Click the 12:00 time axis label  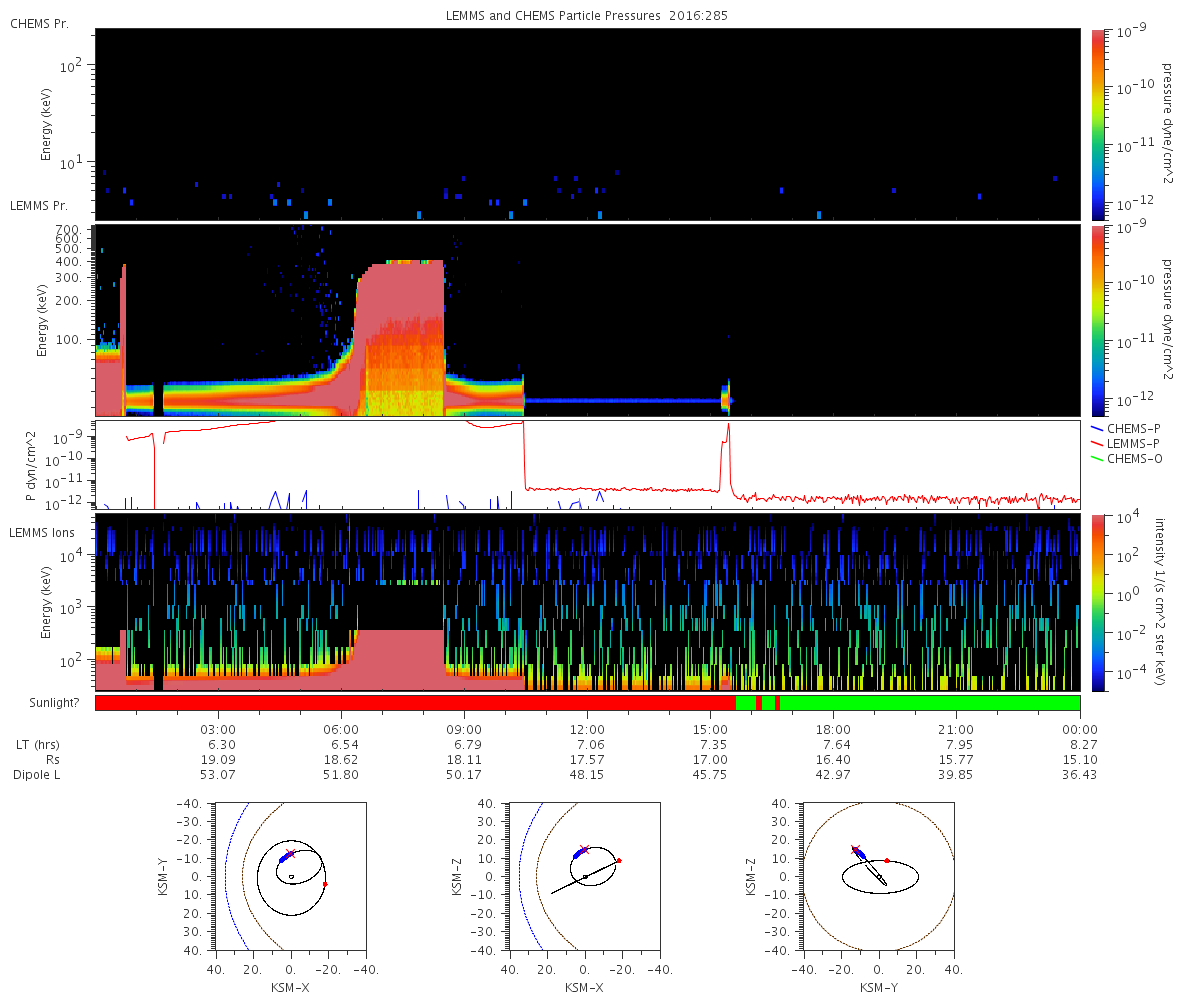tap(587, 729)
